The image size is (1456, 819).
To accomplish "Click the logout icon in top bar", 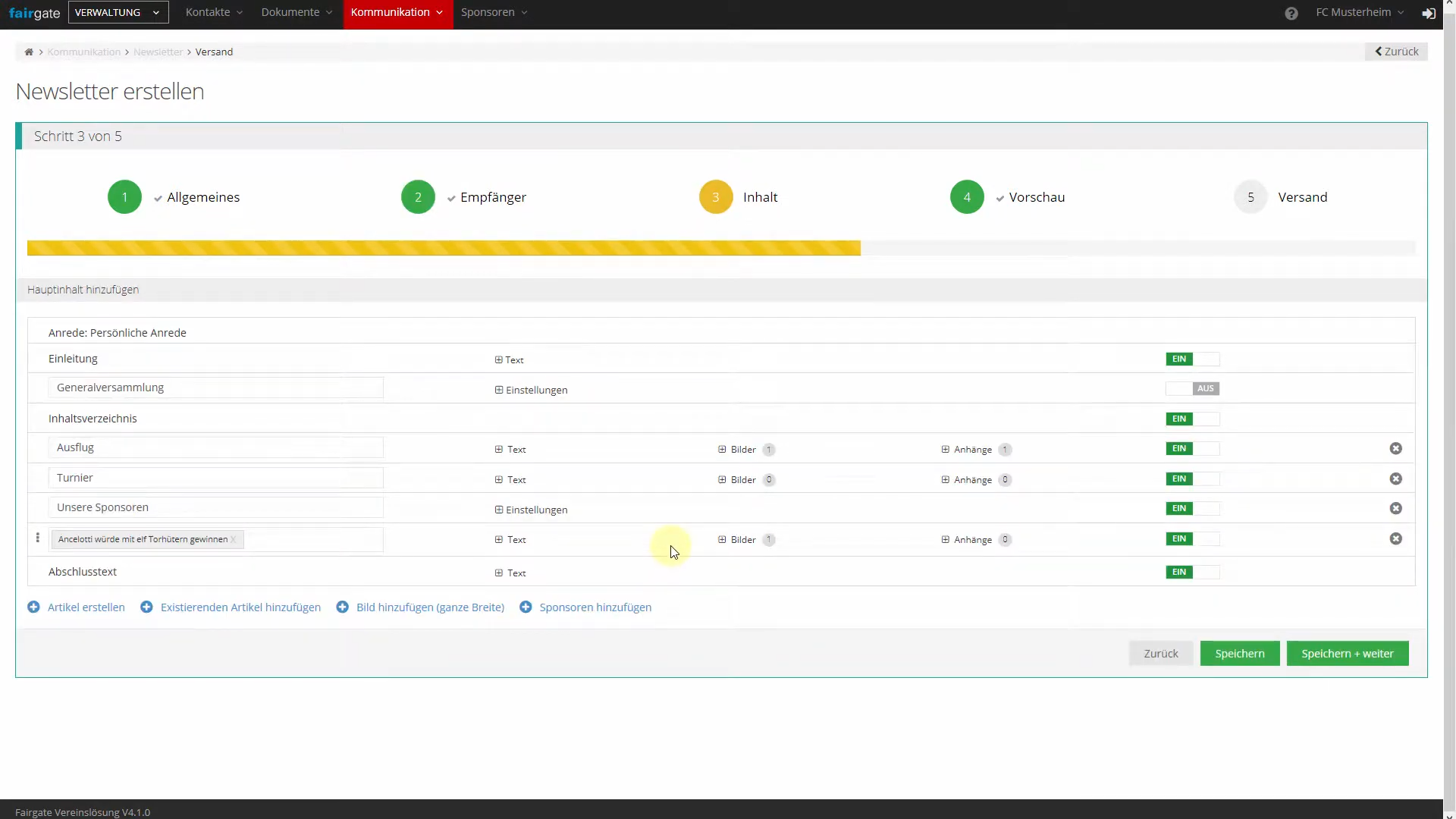I will (1429, 14).
